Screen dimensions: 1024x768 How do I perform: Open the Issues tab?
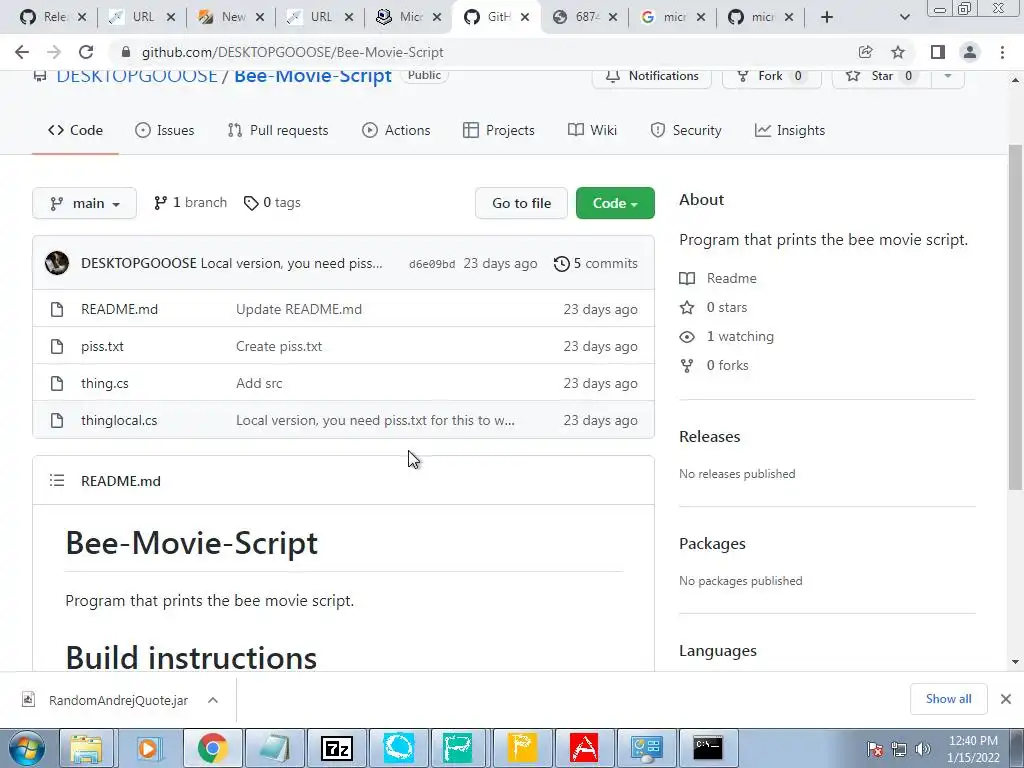(x=165, y=130)
